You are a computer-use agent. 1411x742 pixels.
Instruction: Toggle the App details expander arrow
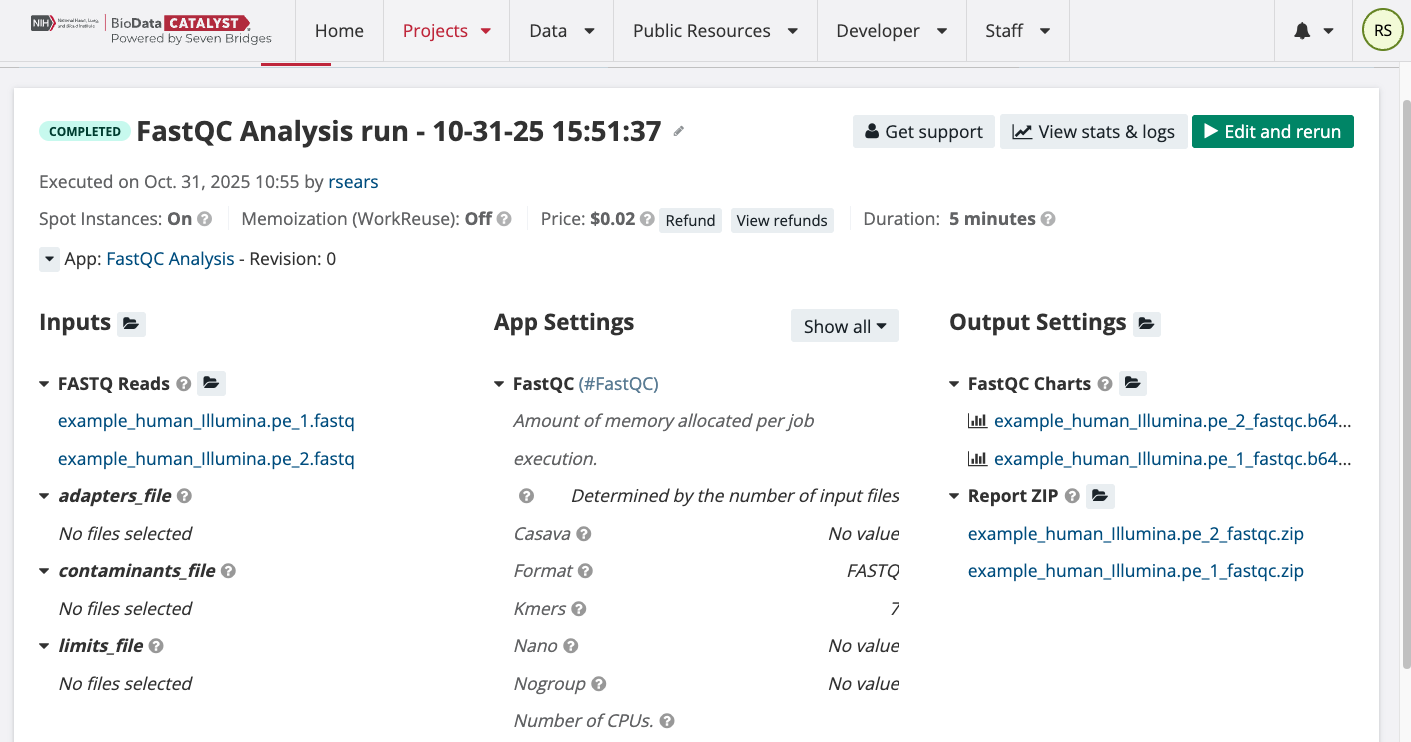coord(49,259)
